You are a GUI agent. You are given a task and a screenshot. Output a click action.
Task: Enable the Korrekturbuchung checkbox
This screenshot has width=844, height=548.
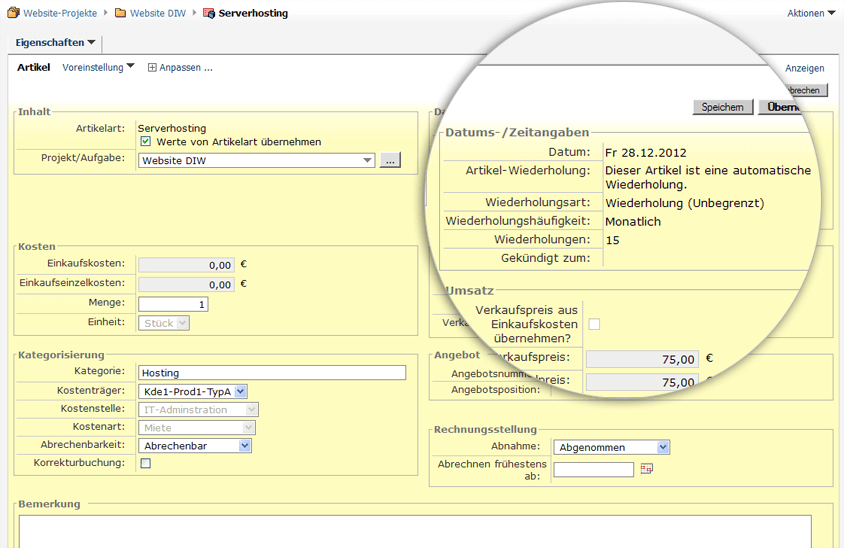146,464
